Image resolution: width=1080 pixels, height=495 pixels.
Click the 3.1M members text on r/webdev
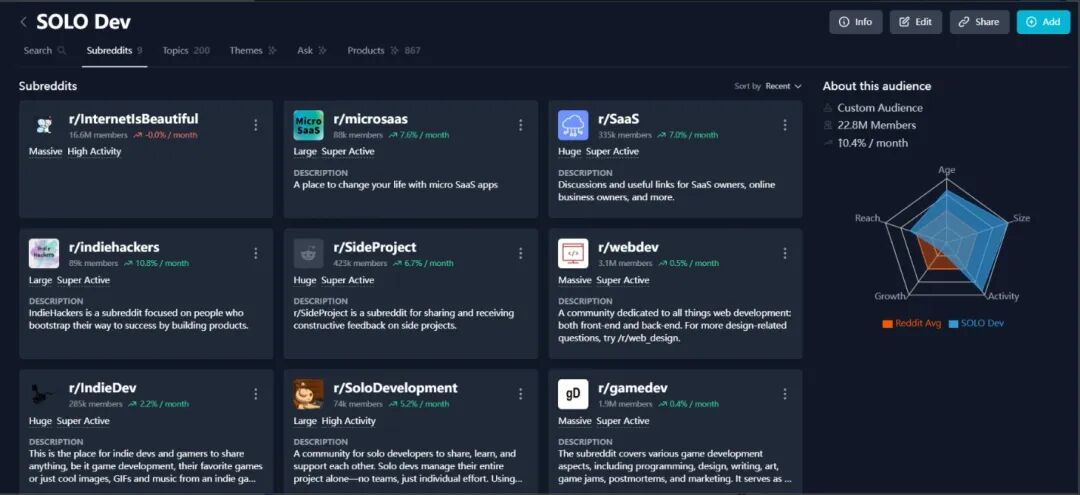(x=624, y=263)
